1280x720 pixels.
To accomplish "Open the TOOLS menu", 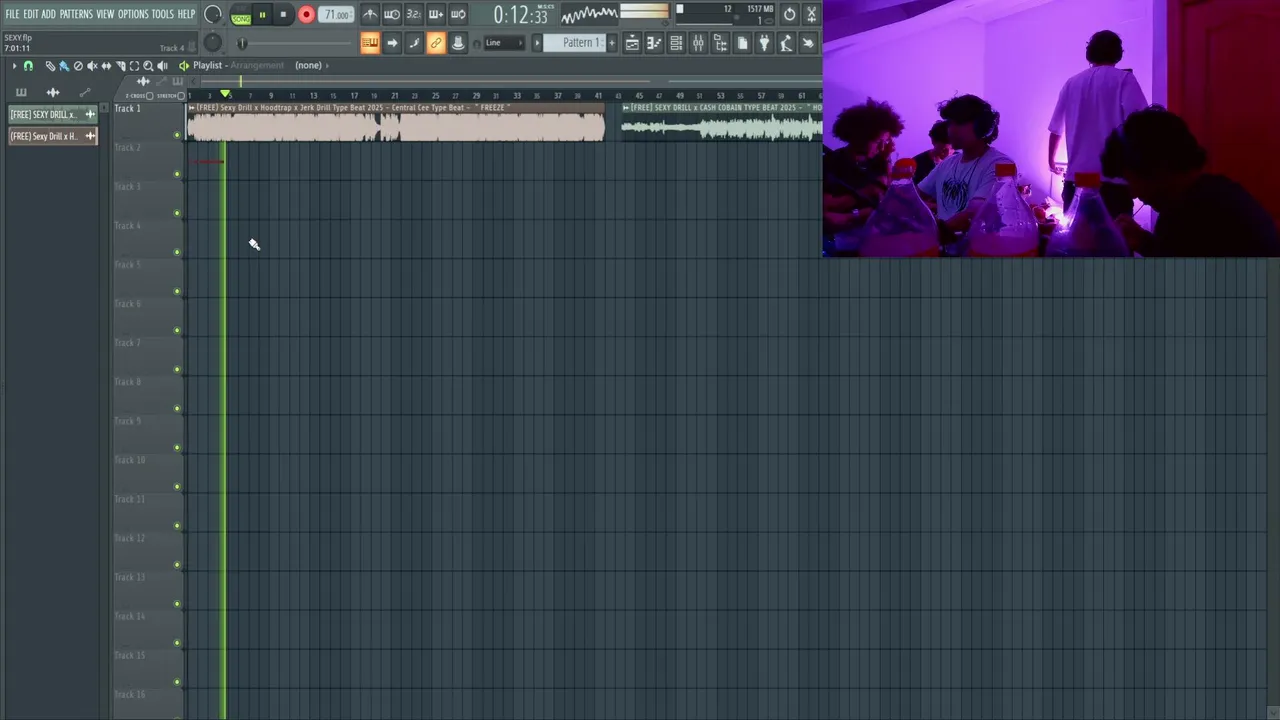I will click(163, 14).
